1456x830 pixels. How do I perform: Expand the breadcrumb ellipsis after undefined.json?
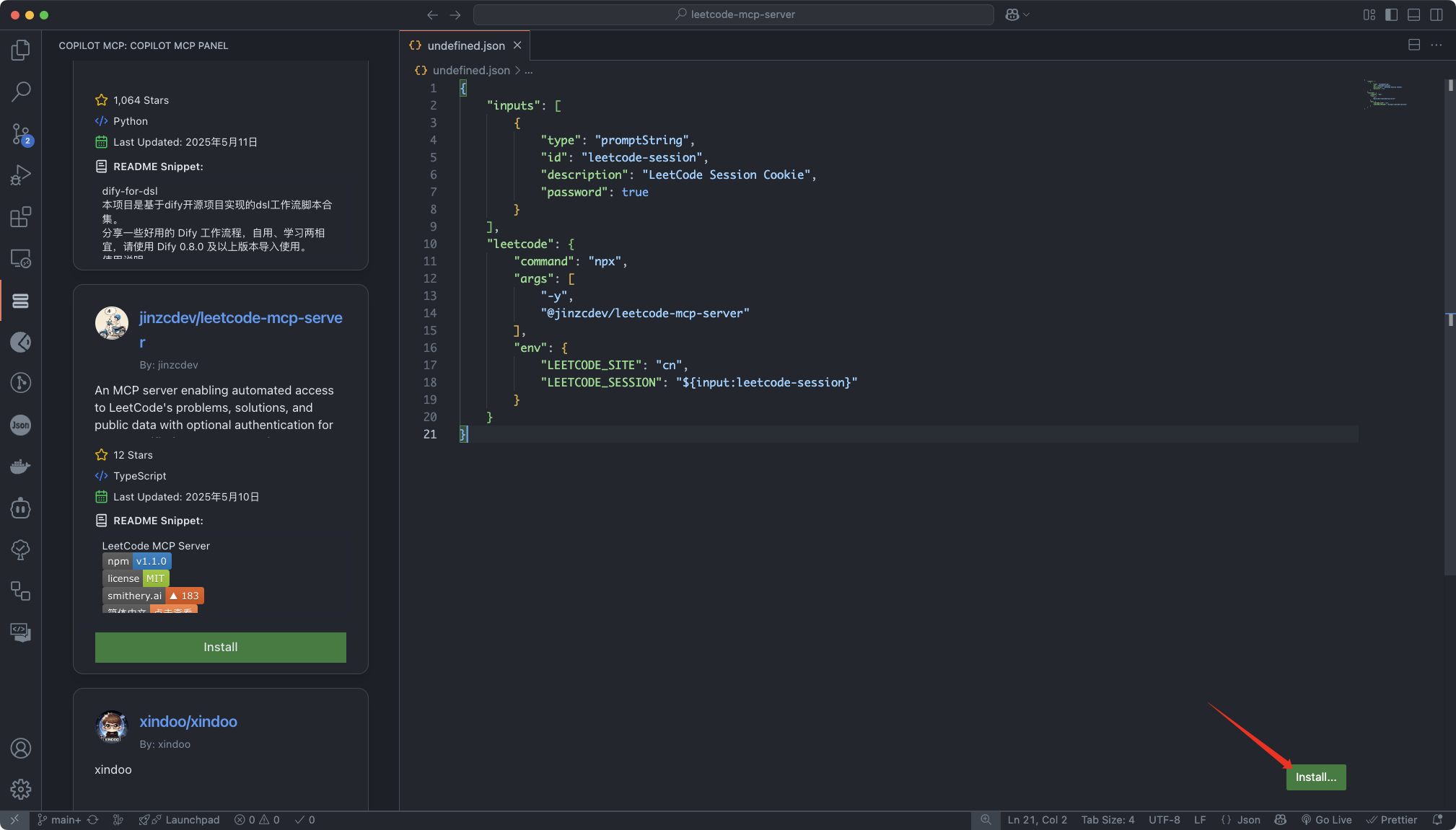[529, 71]
